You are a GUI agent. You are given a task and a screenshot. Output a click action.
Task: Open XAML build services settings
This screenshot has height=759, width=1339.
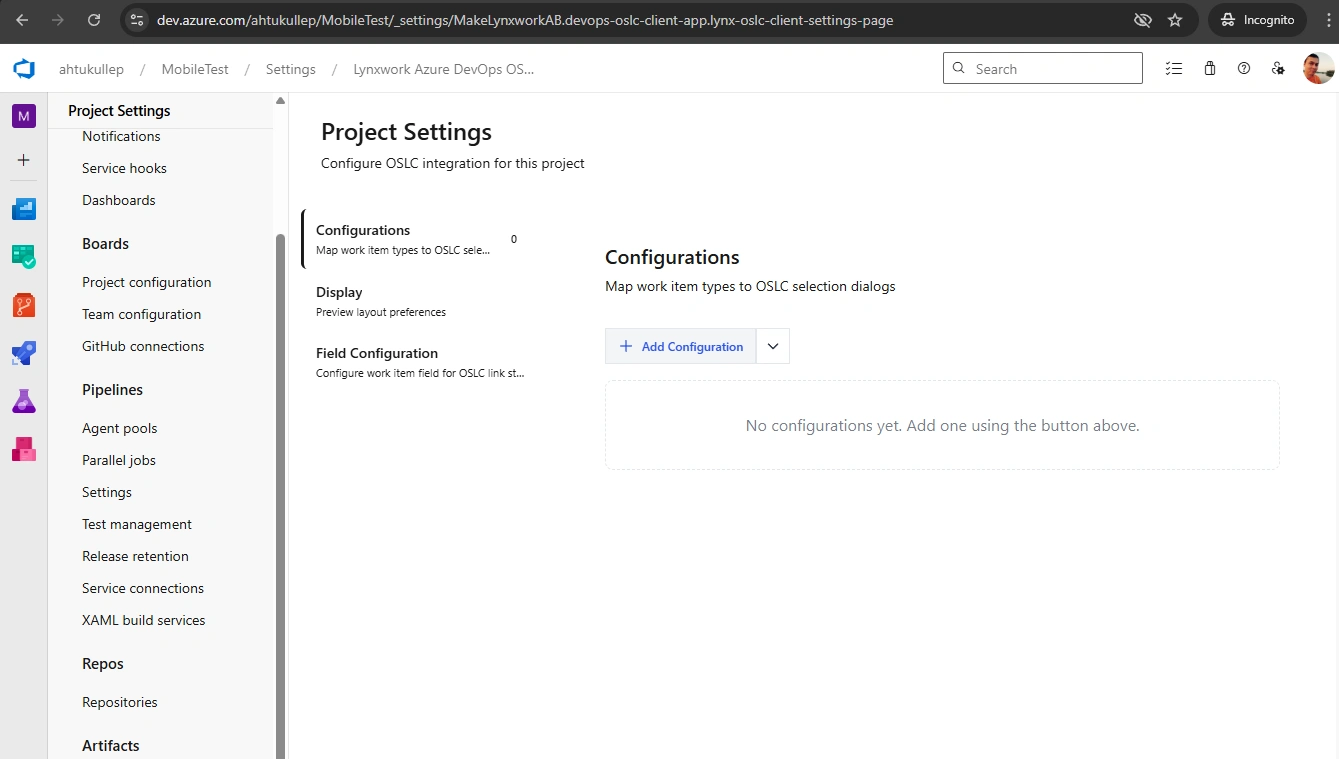tap(144, 620)
